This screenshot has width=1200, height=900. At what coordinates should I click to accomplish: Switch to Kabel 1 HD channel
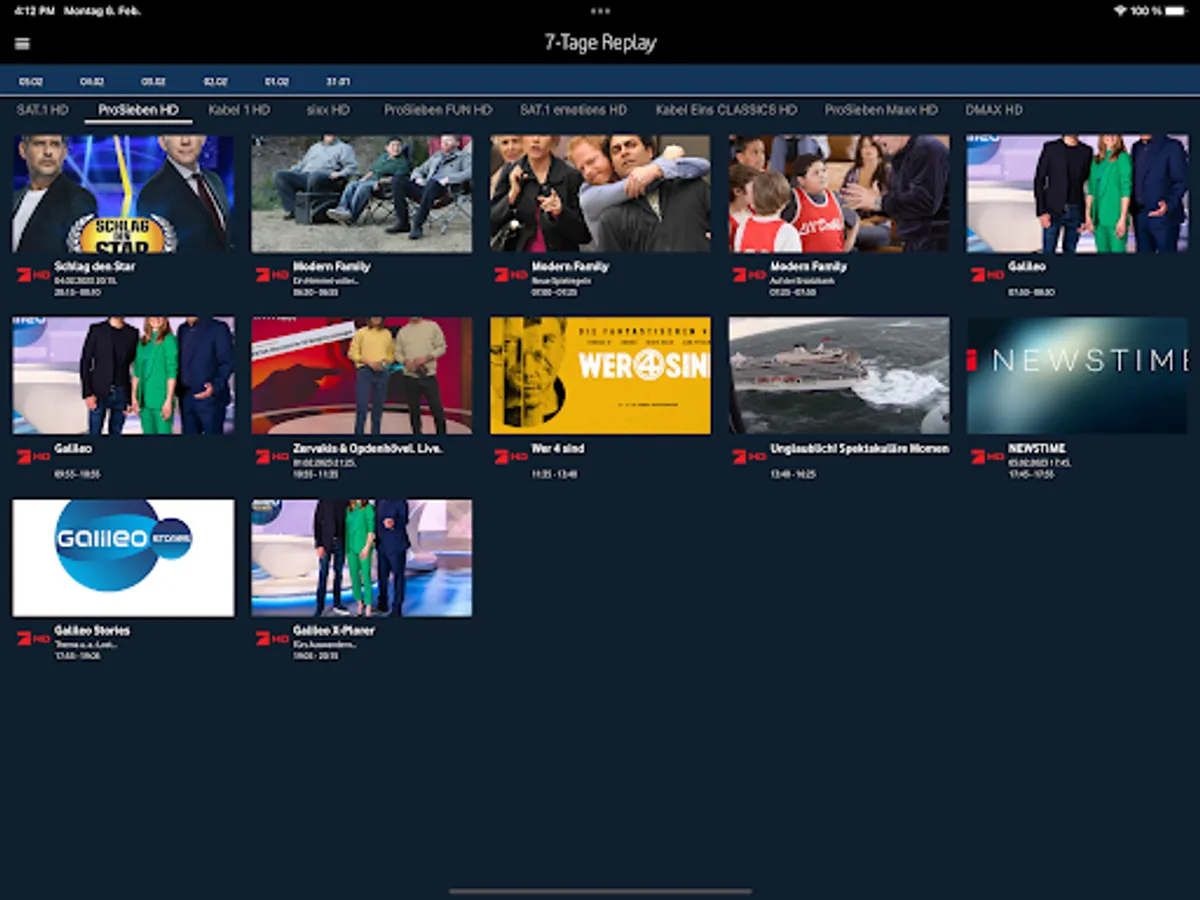(x=239, y=110)
